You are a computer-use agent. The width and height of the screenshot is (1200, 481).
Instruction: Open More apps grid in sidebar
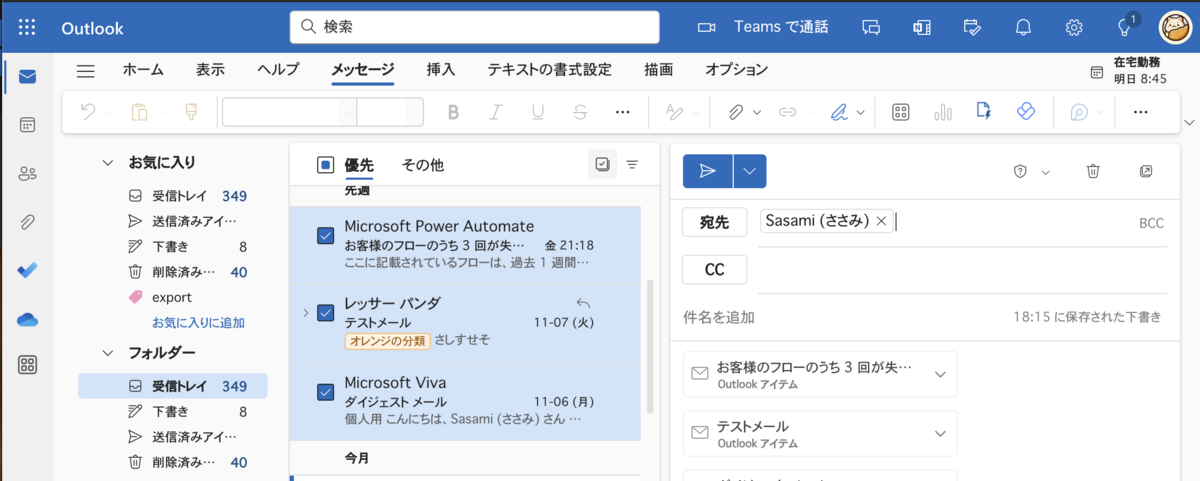coord(27,365)
